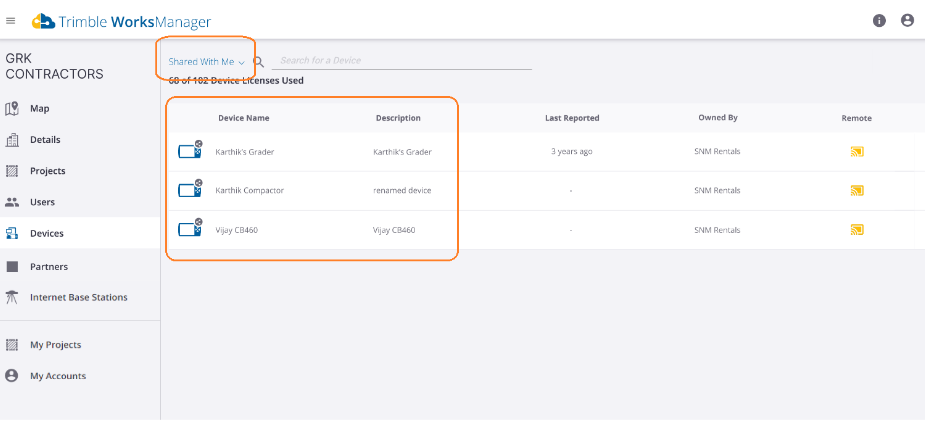Sort by Description column header

[x=398, y=118]
